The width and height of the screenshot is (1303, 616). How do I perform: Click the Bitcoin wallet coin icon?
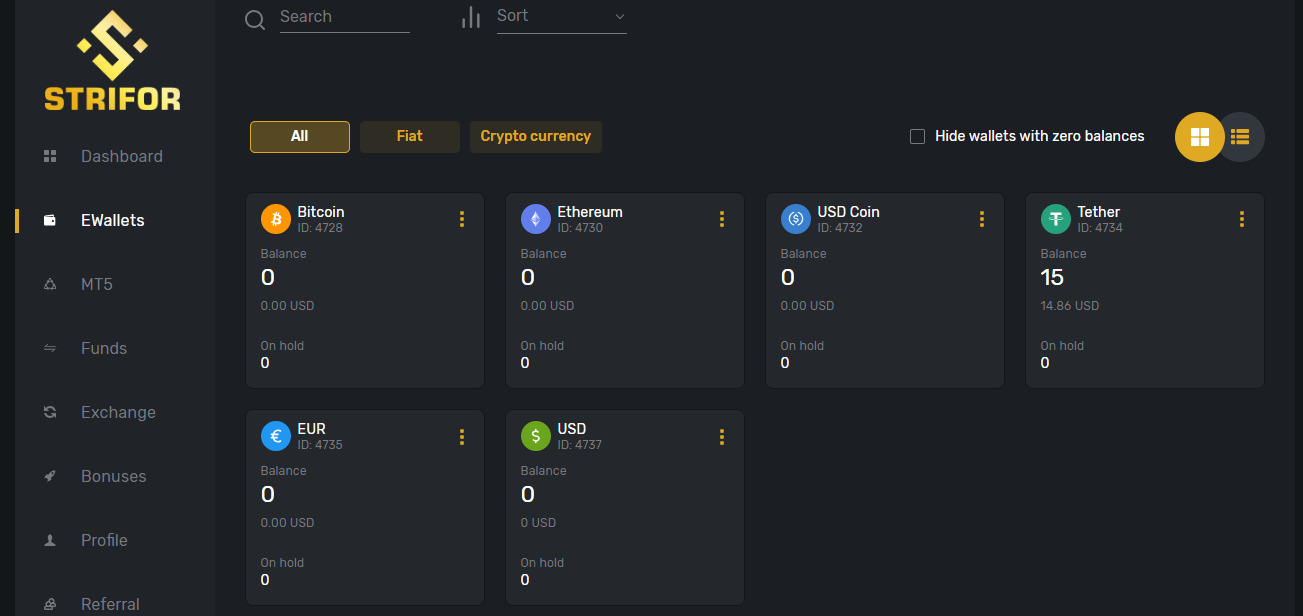coord(275,219)
